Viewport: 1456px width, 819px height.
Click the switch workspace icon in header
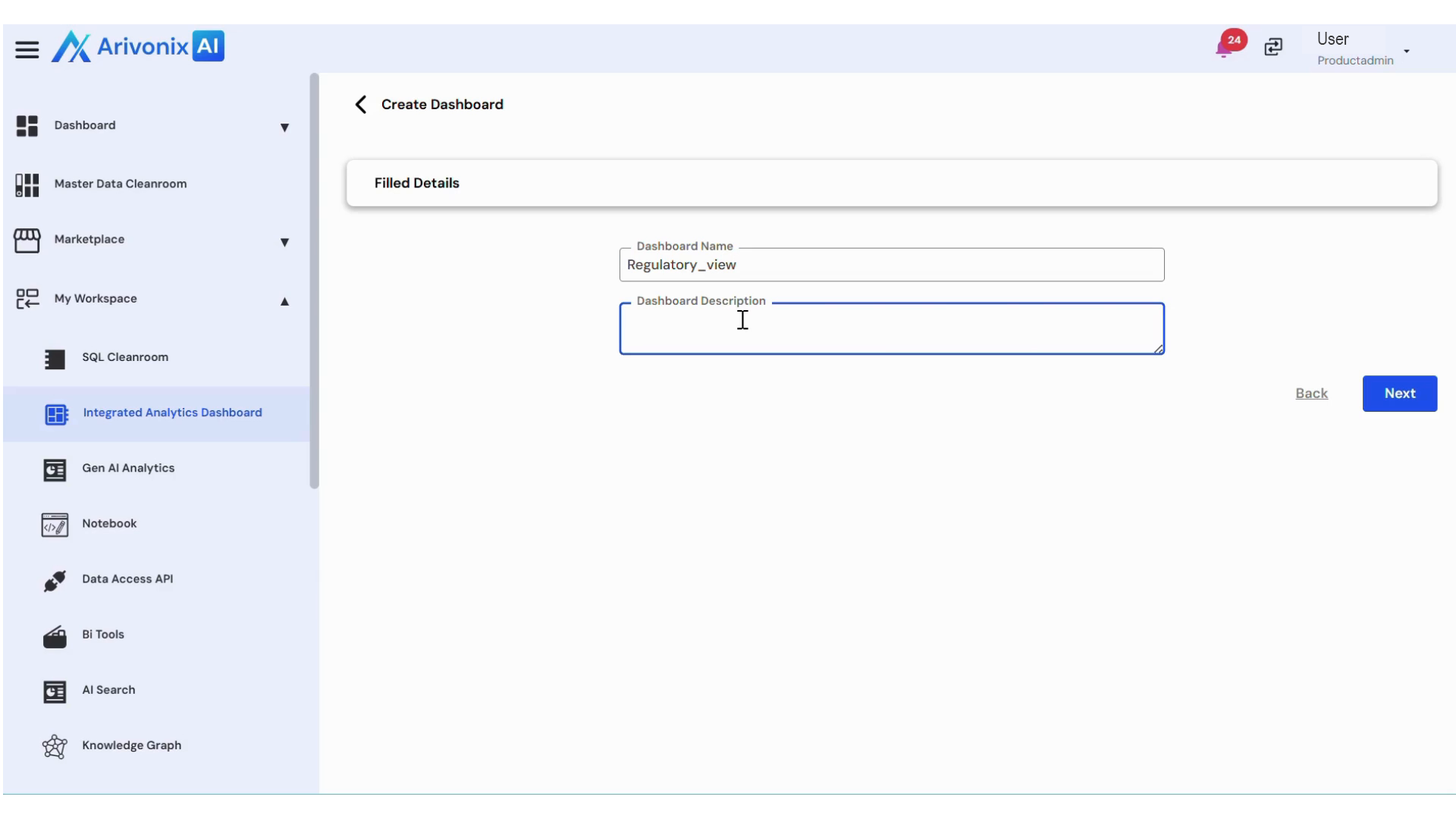point(1273,48)
